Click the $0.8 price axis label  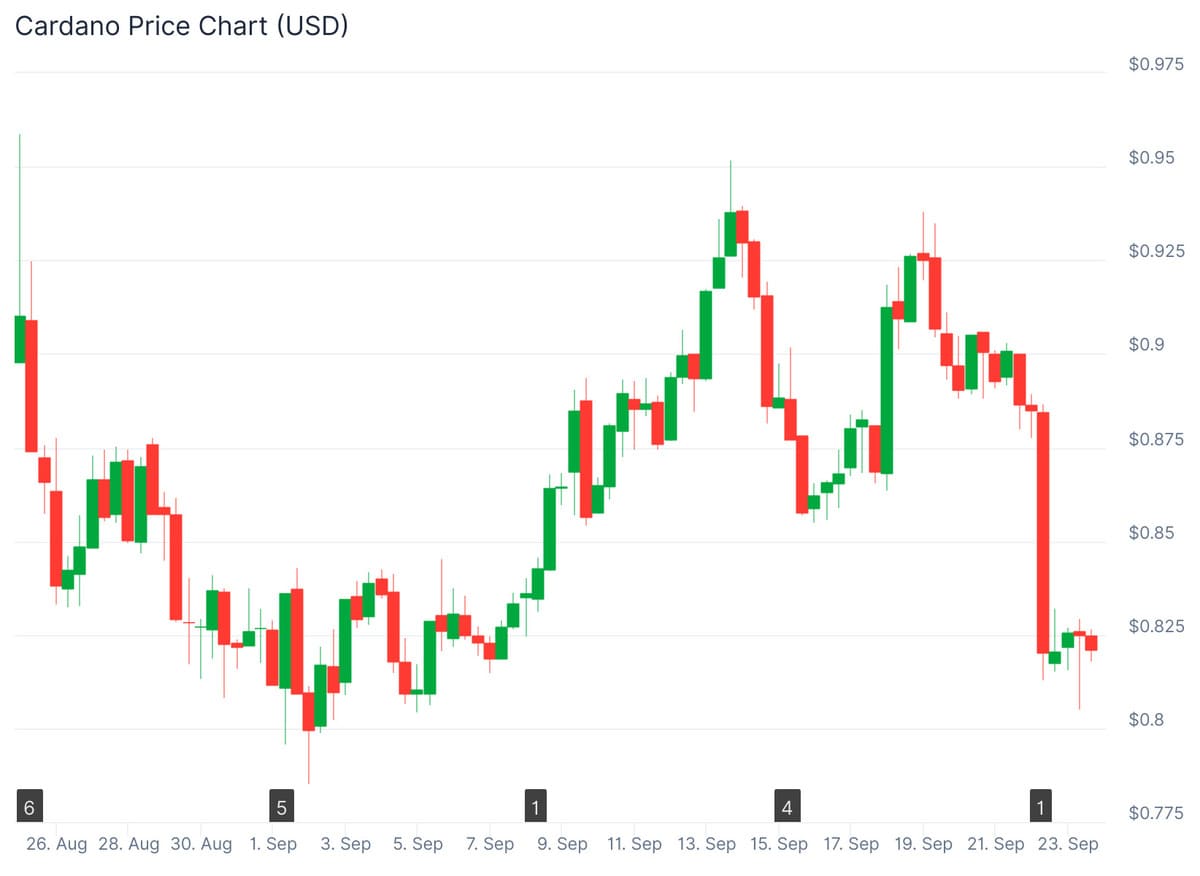pos(1147,720)
